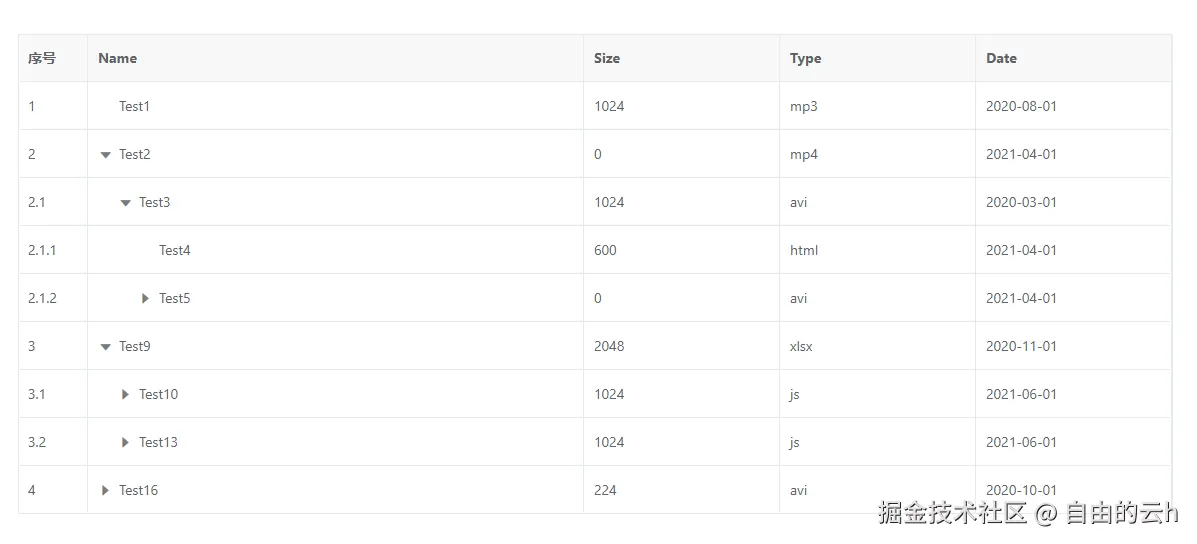Click the Date column header
The image size is (1197, 544).
[1001, 58]
